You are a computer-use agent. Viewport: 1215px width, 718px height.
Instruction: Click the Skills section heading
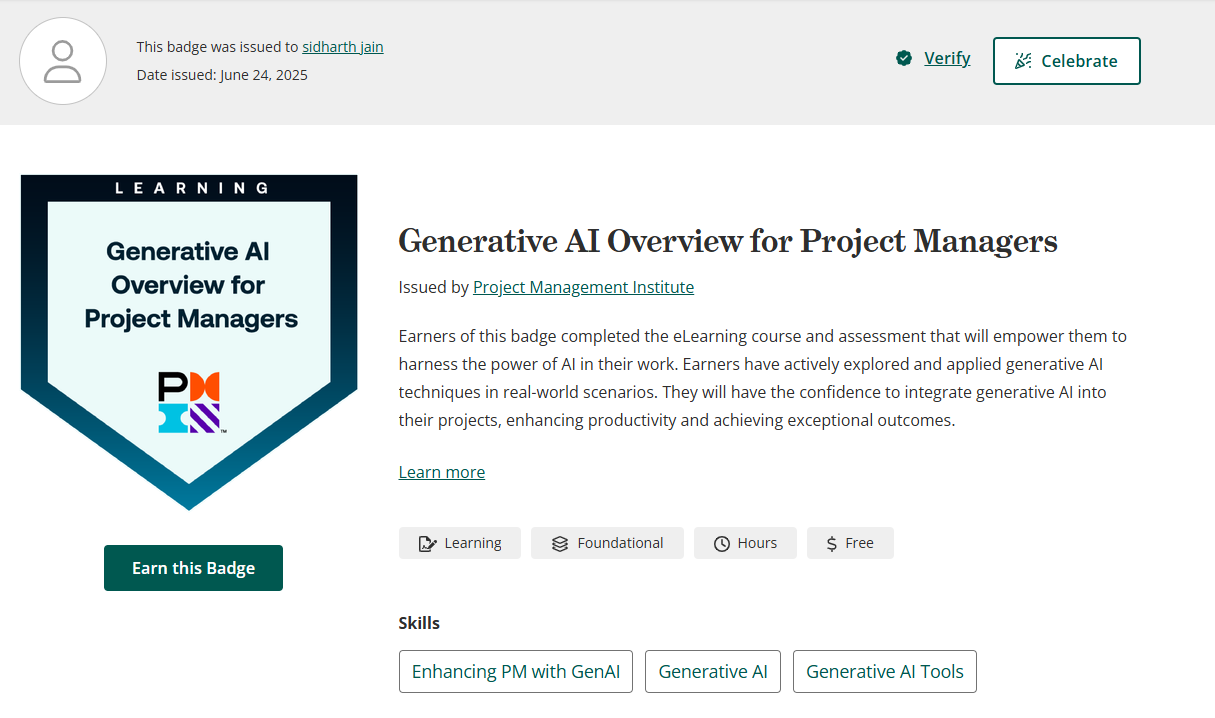[419, 623]
